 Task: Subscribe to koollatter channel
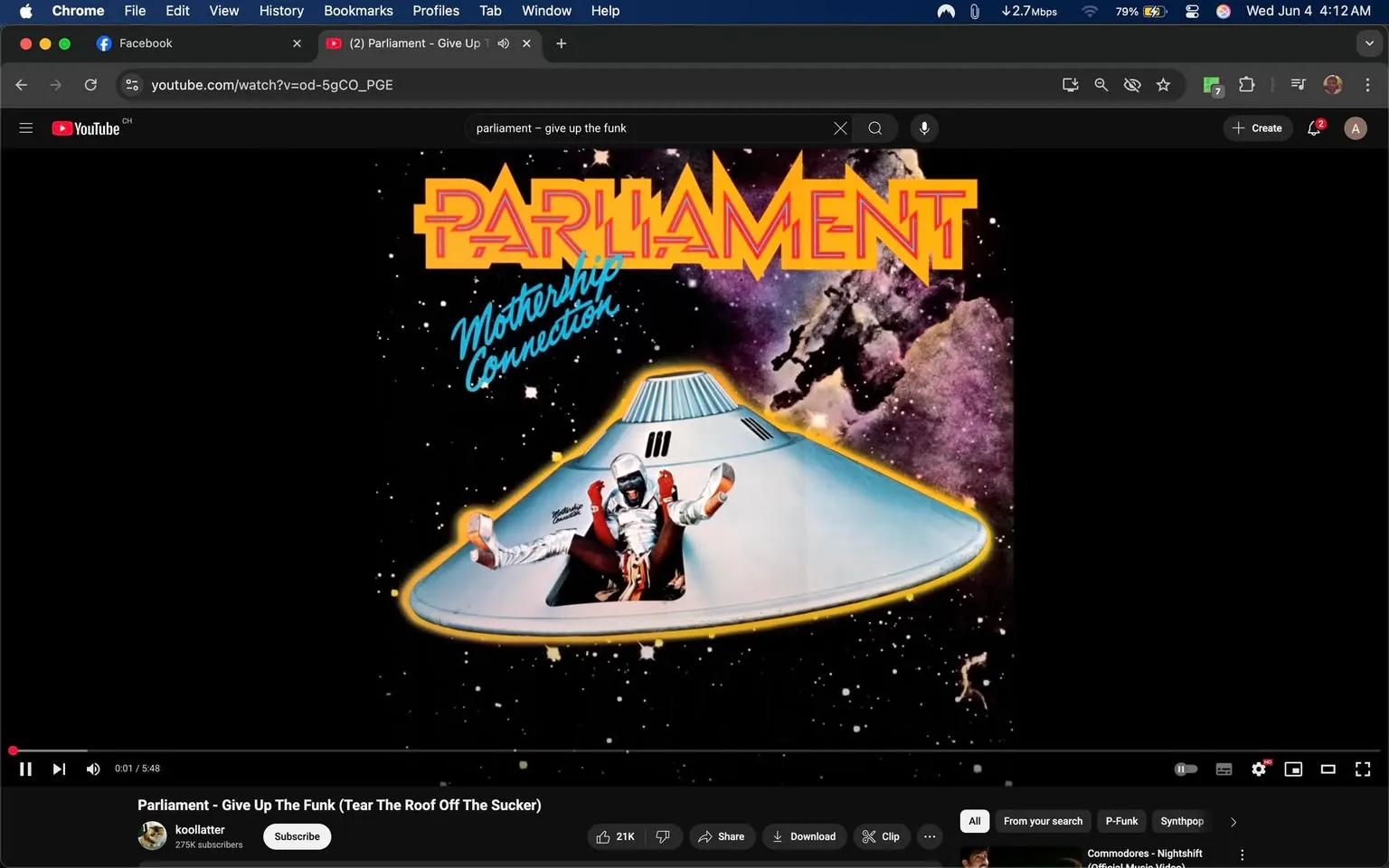[296, 836]
